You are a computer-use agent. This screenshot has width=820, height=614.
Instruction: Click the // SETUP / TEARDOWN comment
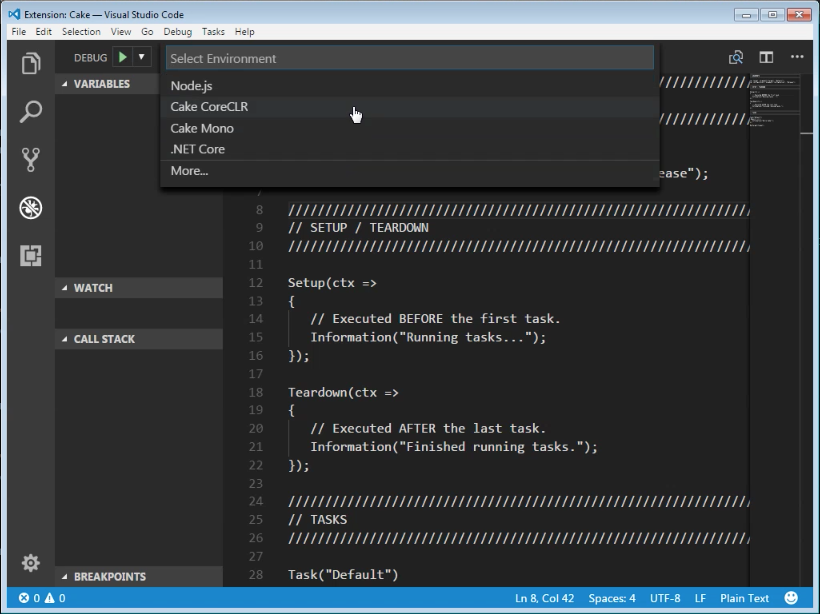click(x=358, y=228)
